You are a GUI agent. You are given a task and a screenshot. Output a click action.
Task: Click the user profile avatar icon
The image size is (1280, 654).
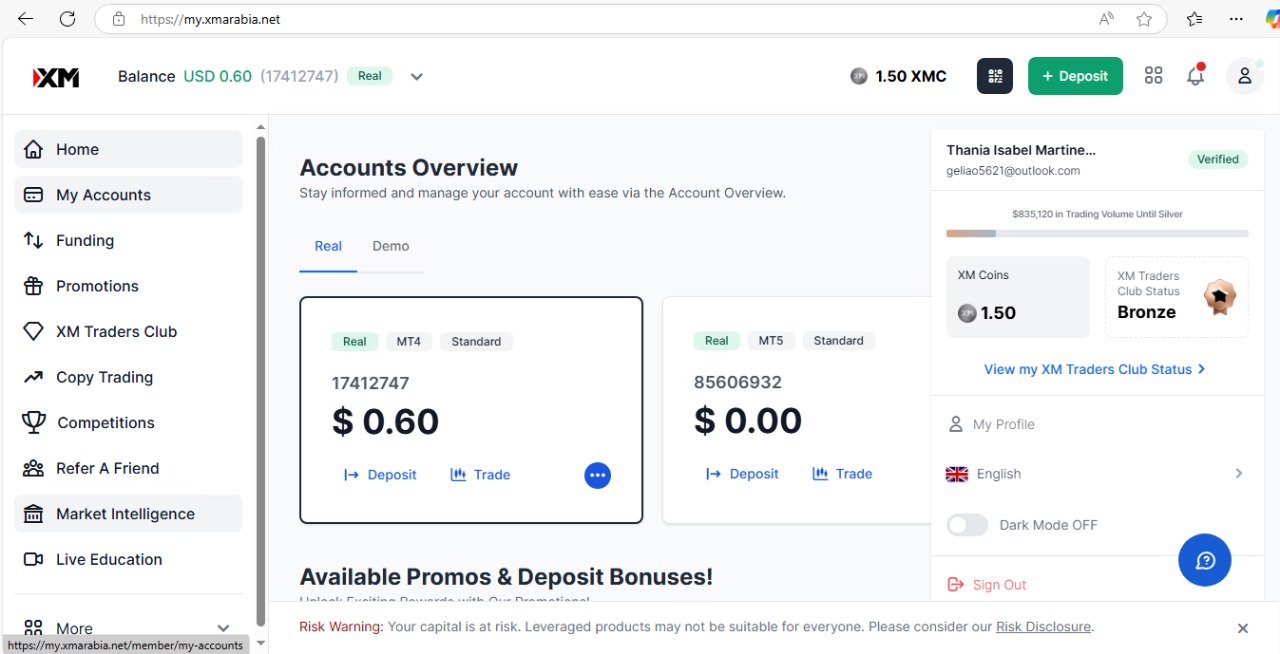pos(1244,76)
